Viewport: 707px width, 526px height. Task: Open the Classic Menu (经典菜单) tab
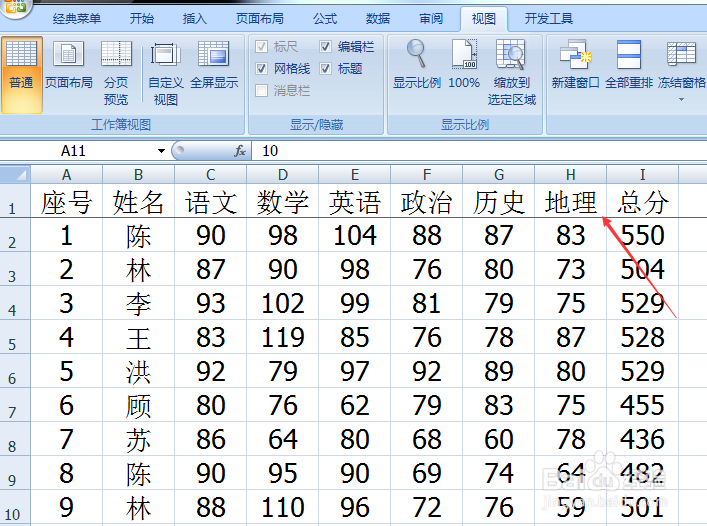(77, 19)
